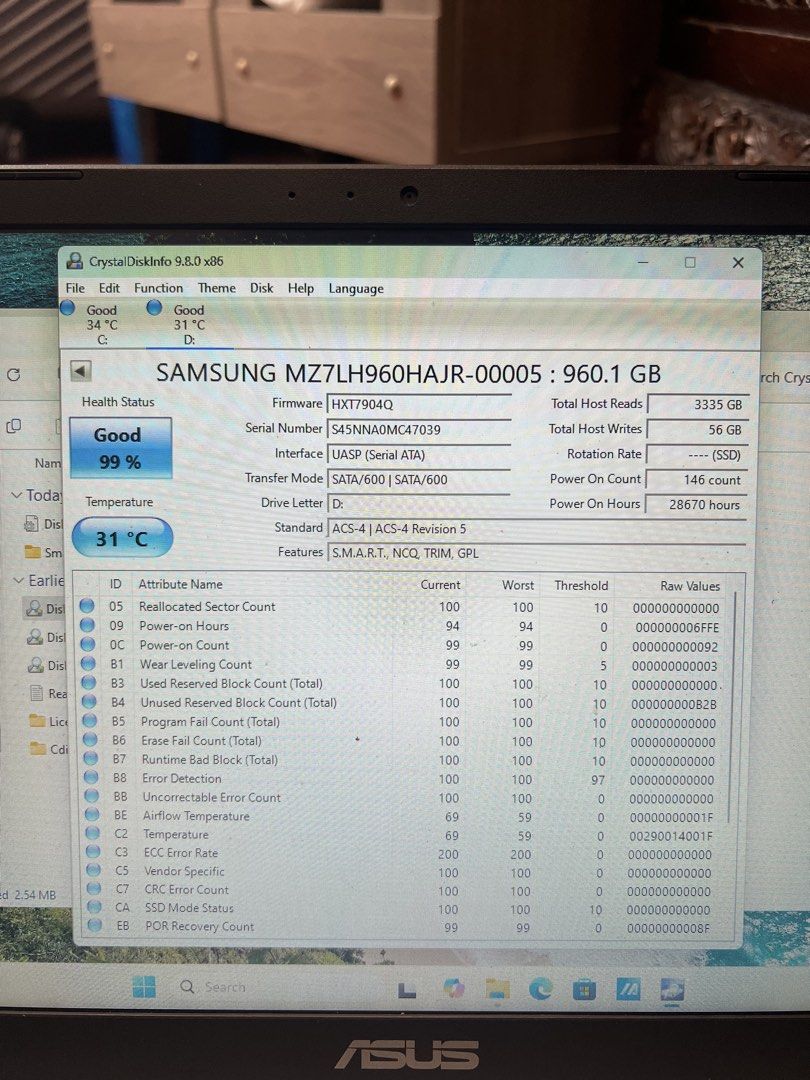810x1080 pixels.
Task: Click status circle for Power-on Count row
Action: (x=87, y=644)
